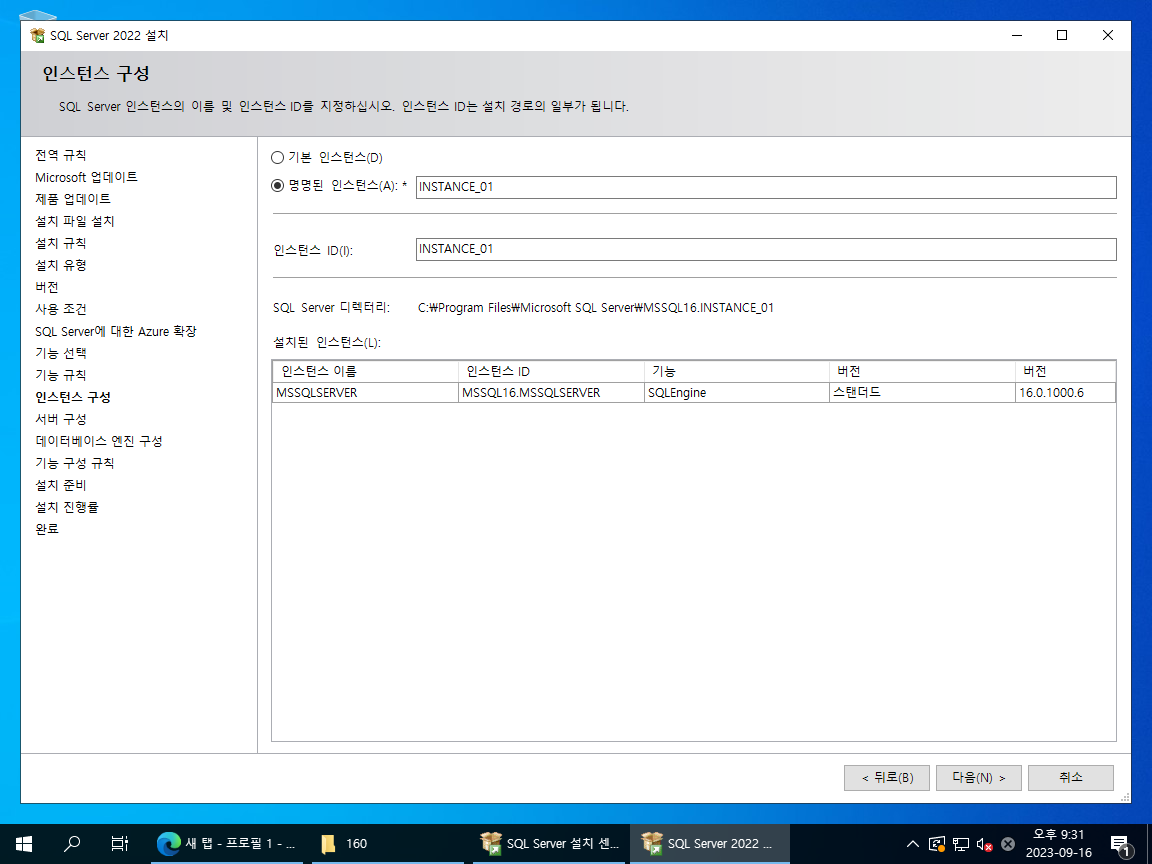
Task: Open taskbar search magnifier
Action: [x=72, y=843]
